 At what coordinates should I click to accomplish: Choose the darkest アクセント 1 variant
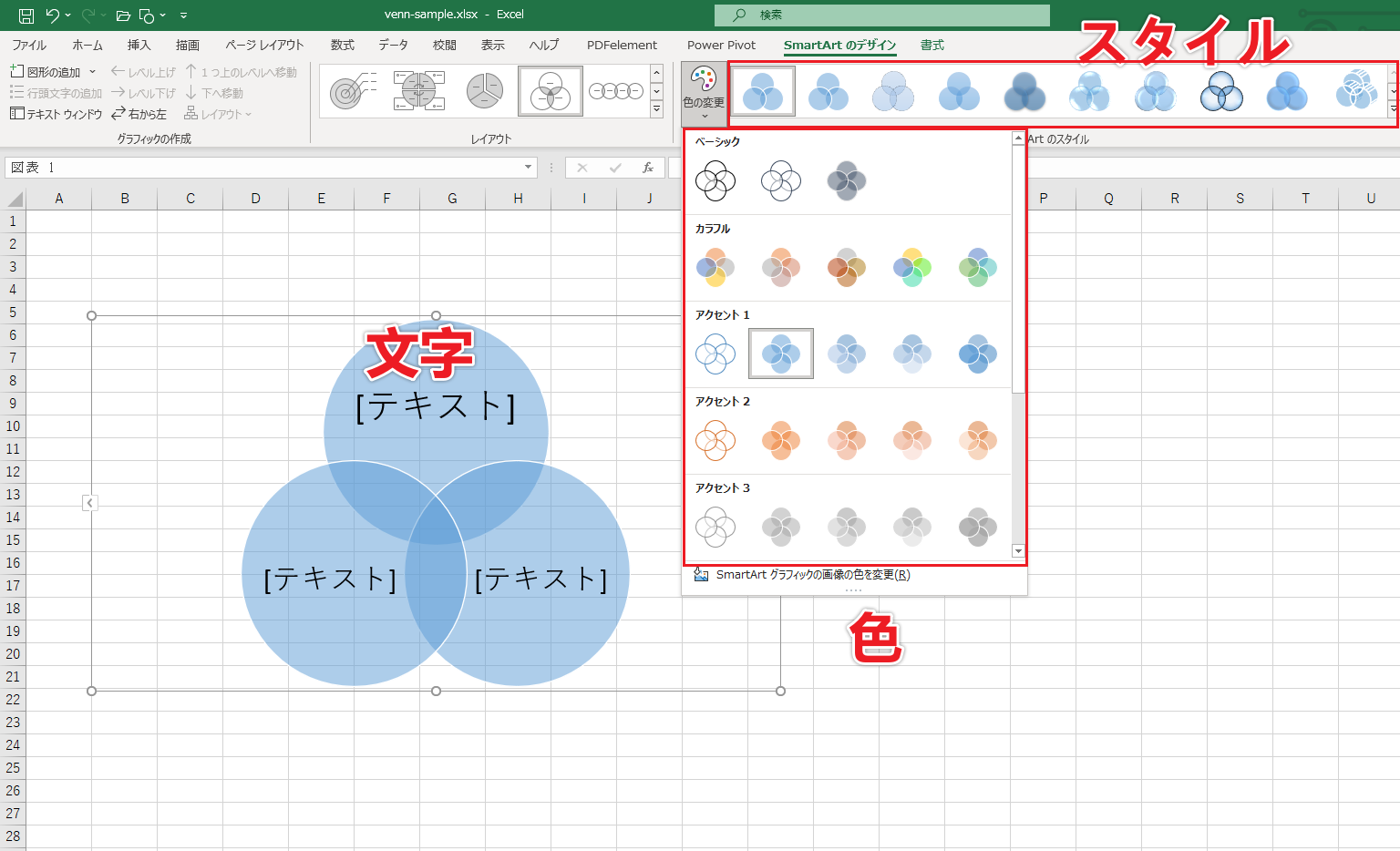click(x=977, y=354)
